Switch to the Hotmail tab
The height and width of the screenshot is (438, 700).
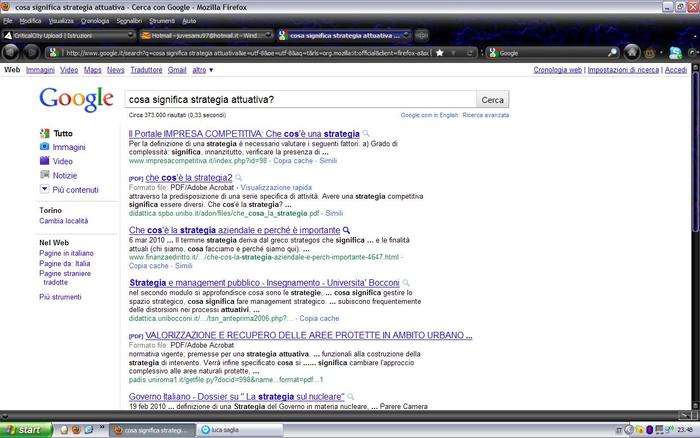(x=206, y=35)
